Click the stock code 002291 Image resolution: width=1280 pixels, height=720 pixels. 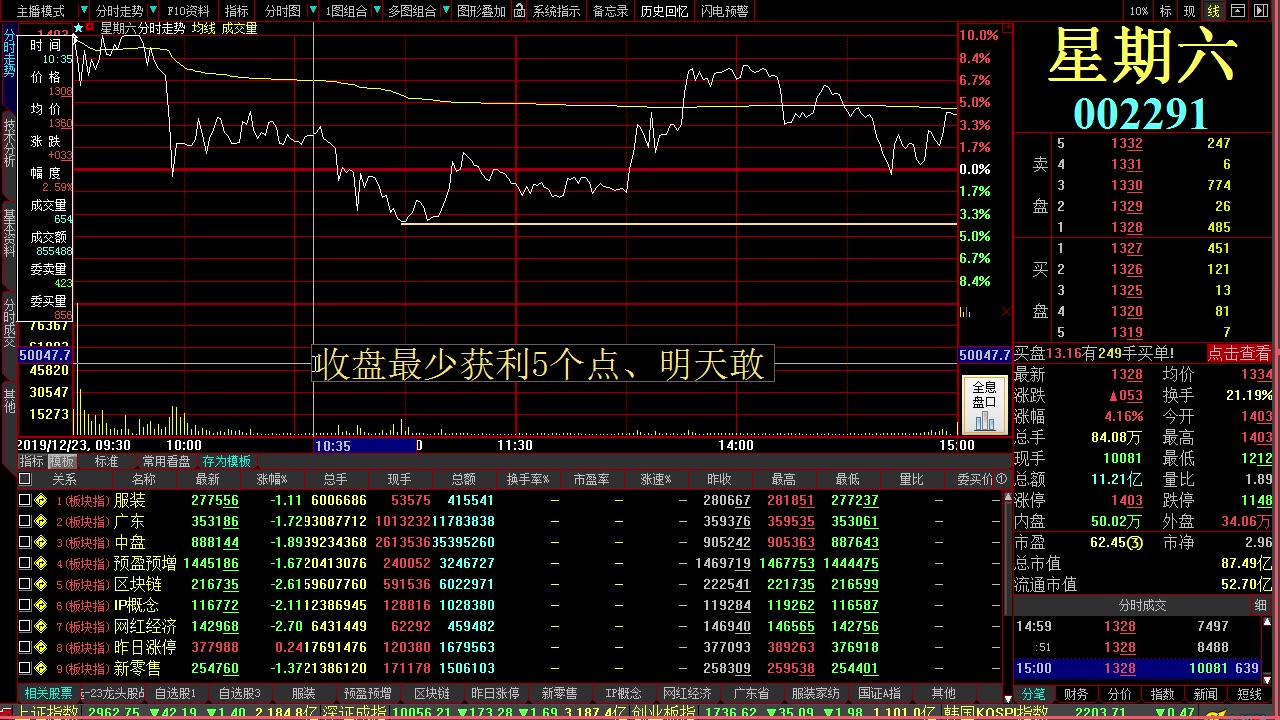point(1141,114)
